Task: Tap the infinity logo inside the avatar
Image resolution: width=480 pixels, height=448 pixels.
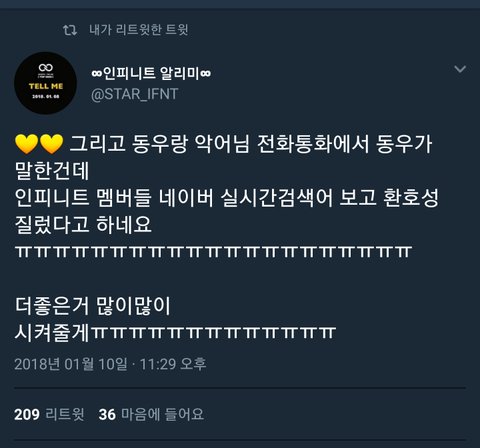Action: click(46, 68)
